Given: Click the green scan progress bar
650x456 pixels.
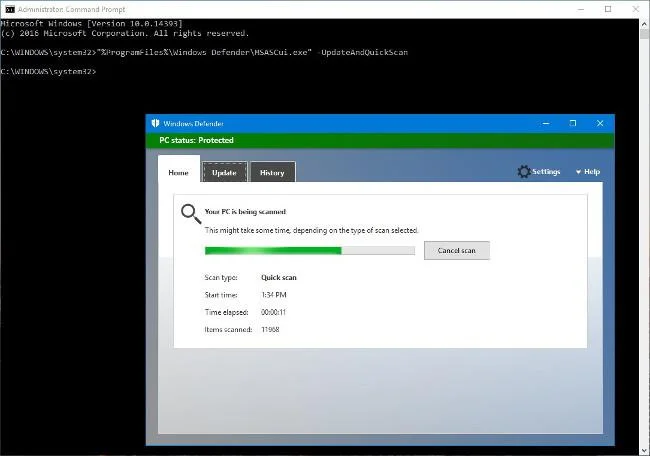Looking at the screenshot, I should coord(310,250).
